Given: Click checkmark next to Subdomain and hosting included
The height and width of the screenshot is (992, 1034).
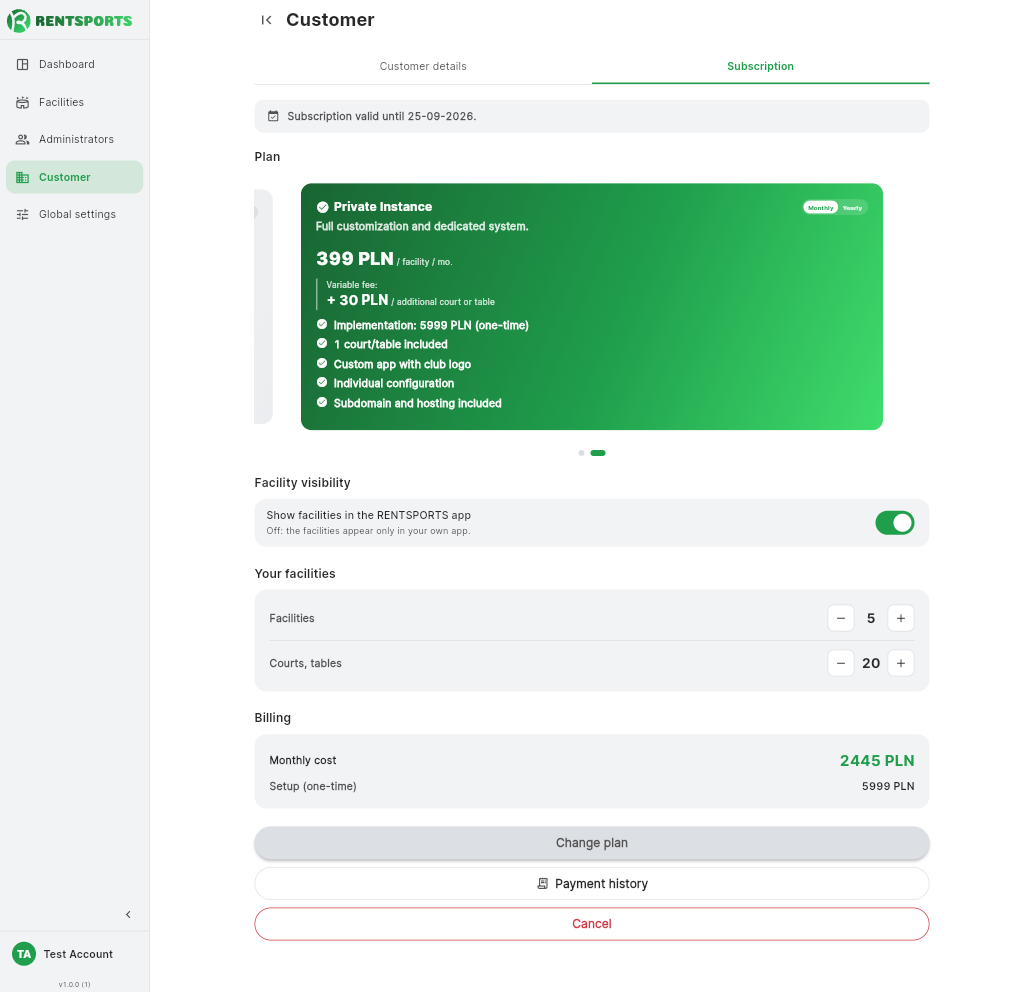Looking at the screenshot, I should click(x=322, y=402).
